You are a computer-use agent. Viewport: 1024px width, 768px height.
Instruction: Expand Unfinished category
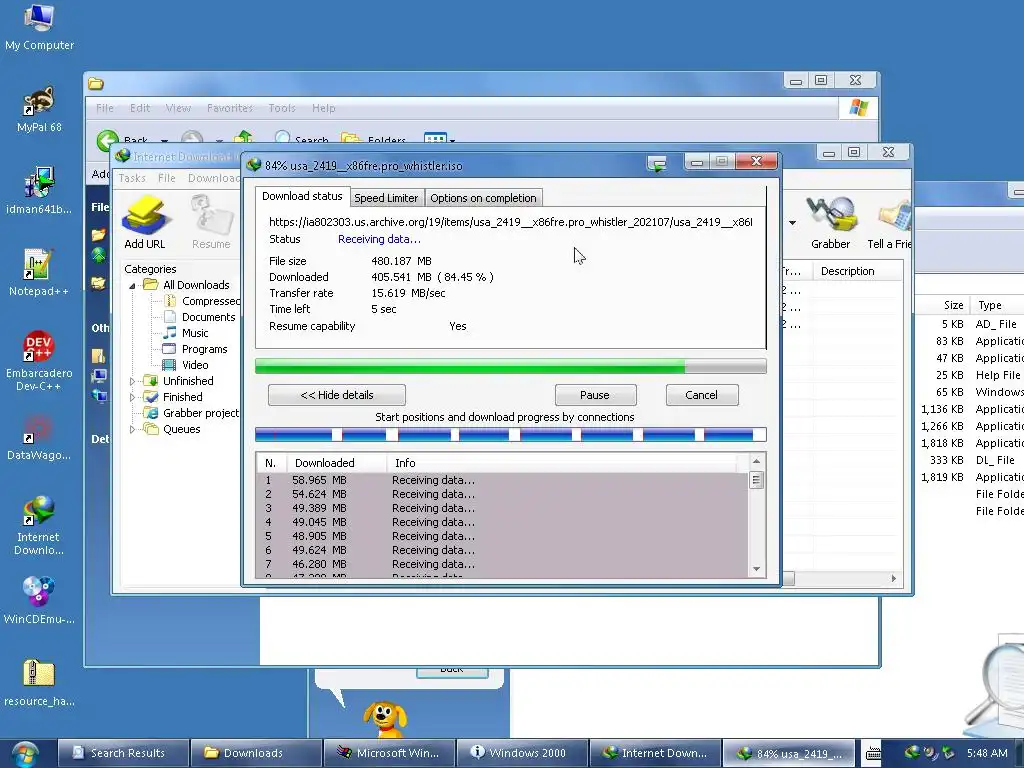click(133, 381)
